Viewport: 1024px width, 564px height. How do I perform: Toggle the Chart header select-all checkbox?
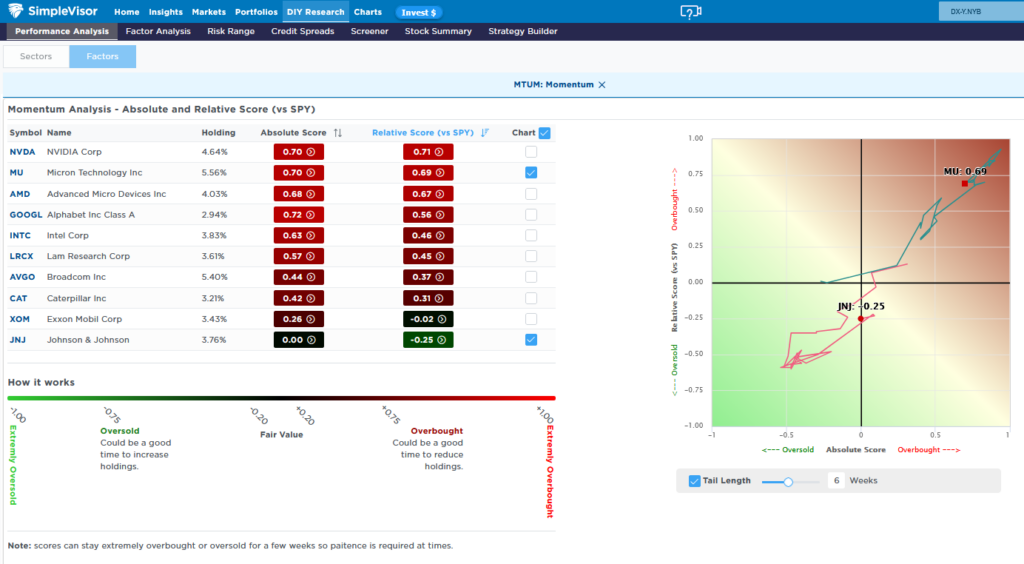545,133
